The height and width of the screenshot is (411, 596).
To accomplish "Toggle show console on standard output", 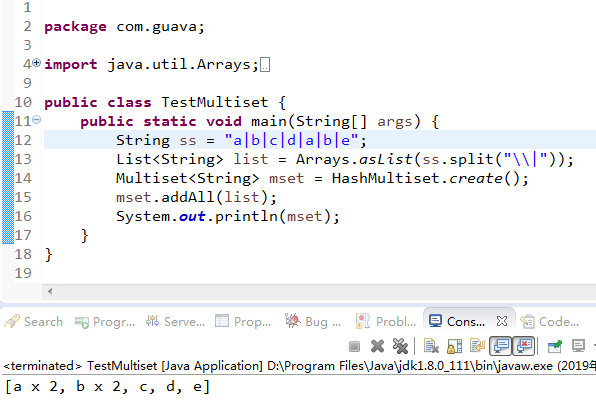I will [501, 346].
